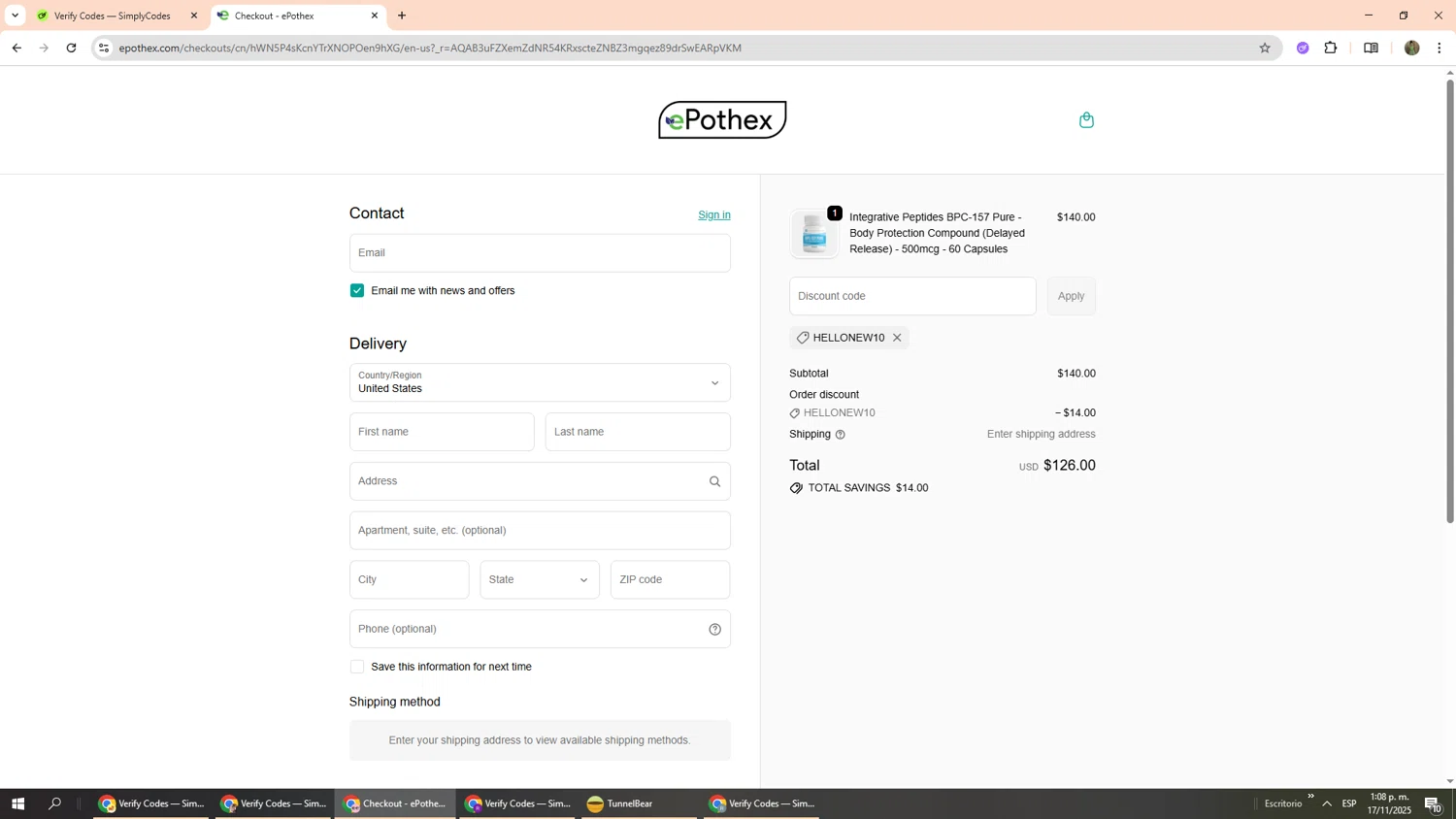This screenshot has width=1456, height=819.
Task: Open TunnelBear from the taskbar
Action: pos(639,803)
